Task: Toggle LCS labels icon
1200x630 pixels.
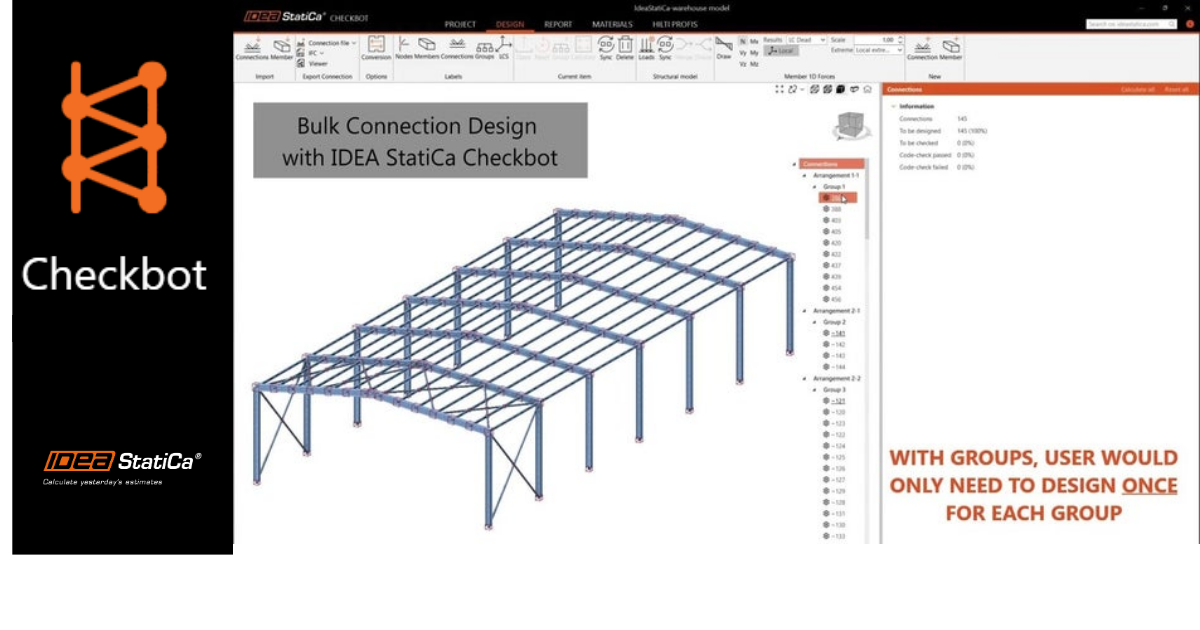Action: [x=504, y=44]
